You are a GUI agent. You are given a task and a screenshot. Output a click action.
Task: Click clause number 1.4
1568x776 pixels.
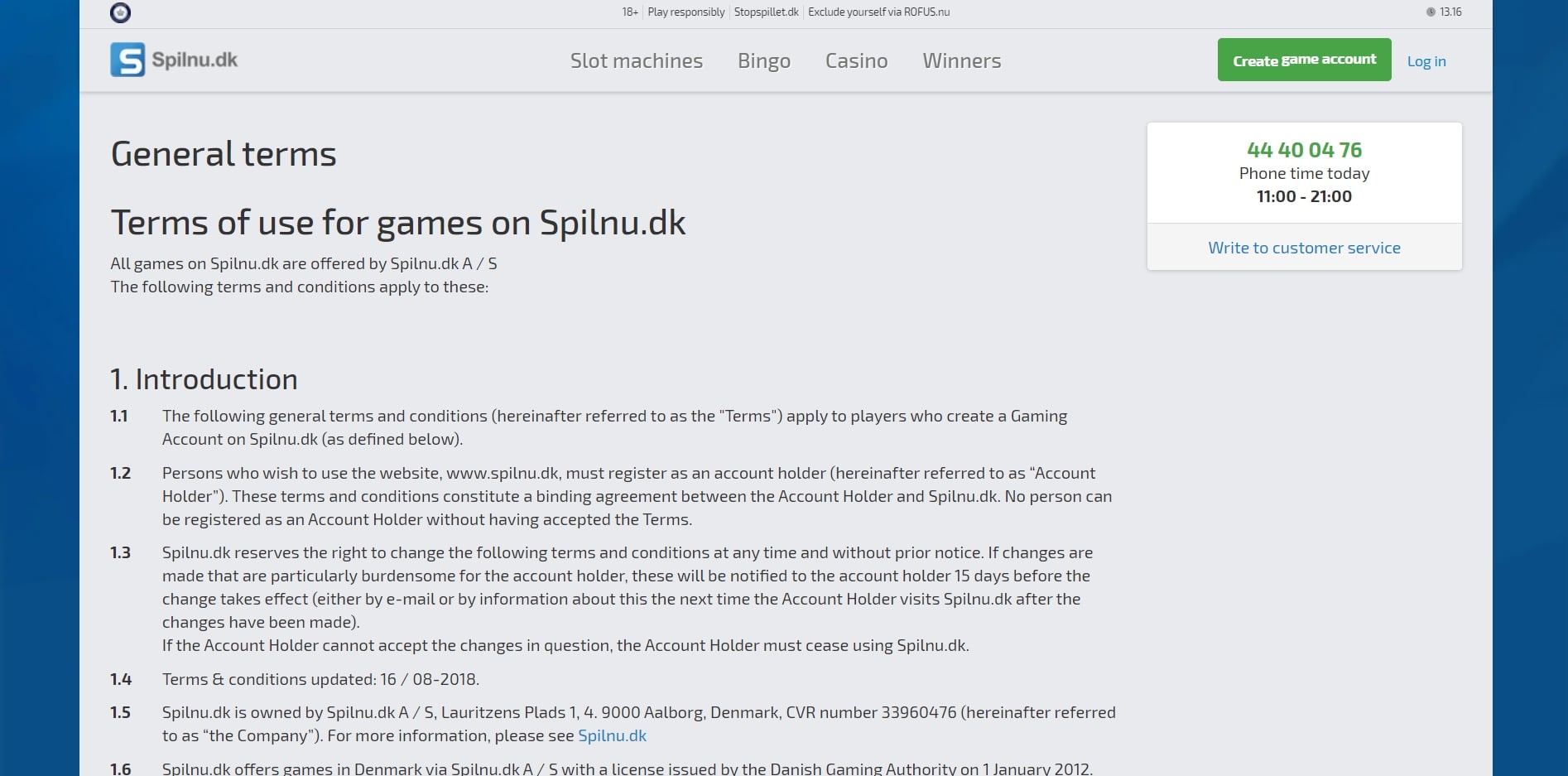tap(121, 679)
